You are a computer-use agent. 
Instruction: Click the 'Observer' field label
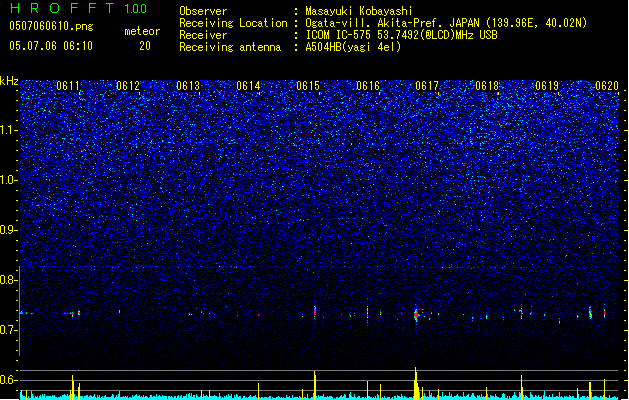coord(203,11)
